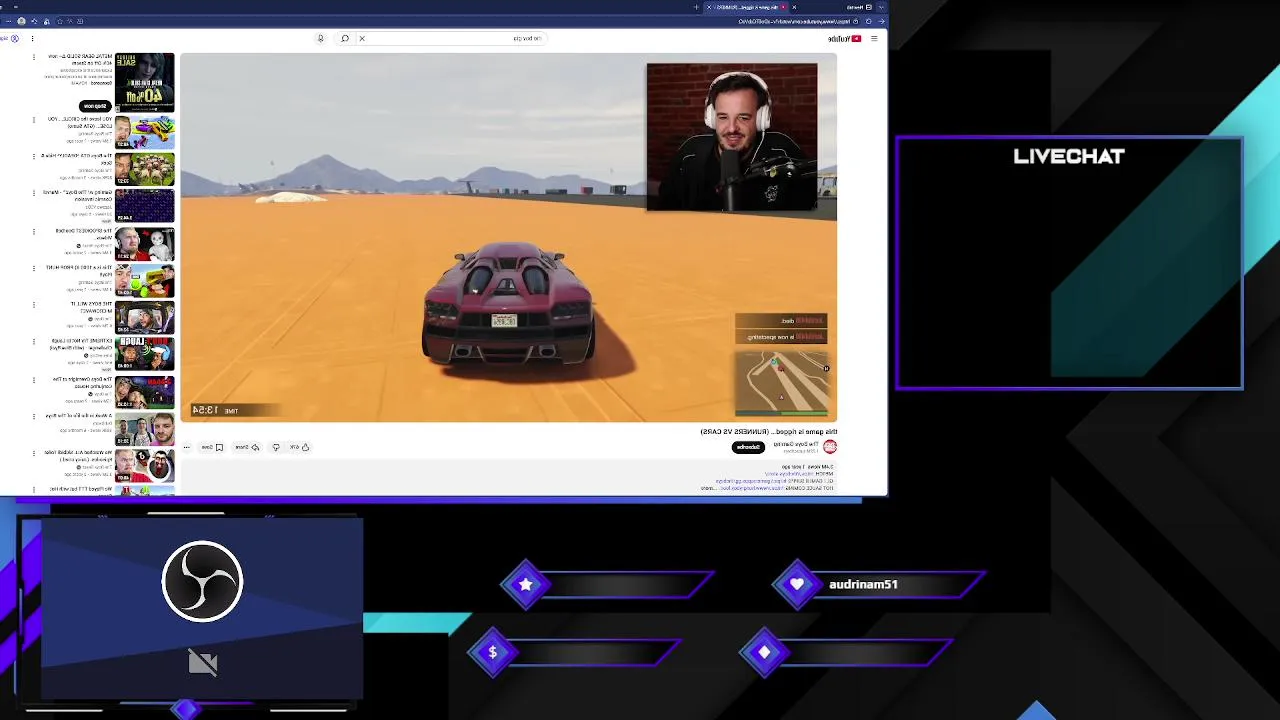Image resolution: width=1280 pixels, height=720 pixels.
Task: Open Conjuring House overnight thumbnail
Action: tap(144, 391)
